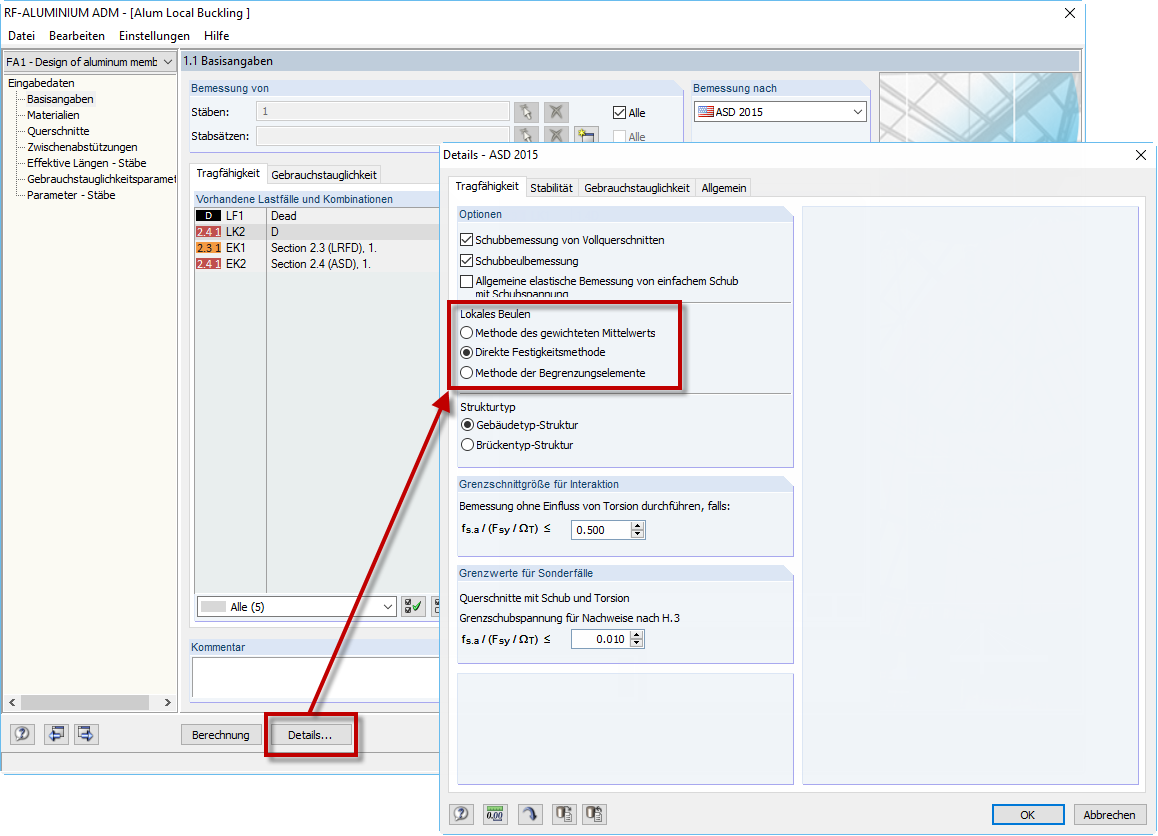Switch to Gebrauchstauglichkeit tab in Details dialog

pyautogui.click(x=637, y=188)
